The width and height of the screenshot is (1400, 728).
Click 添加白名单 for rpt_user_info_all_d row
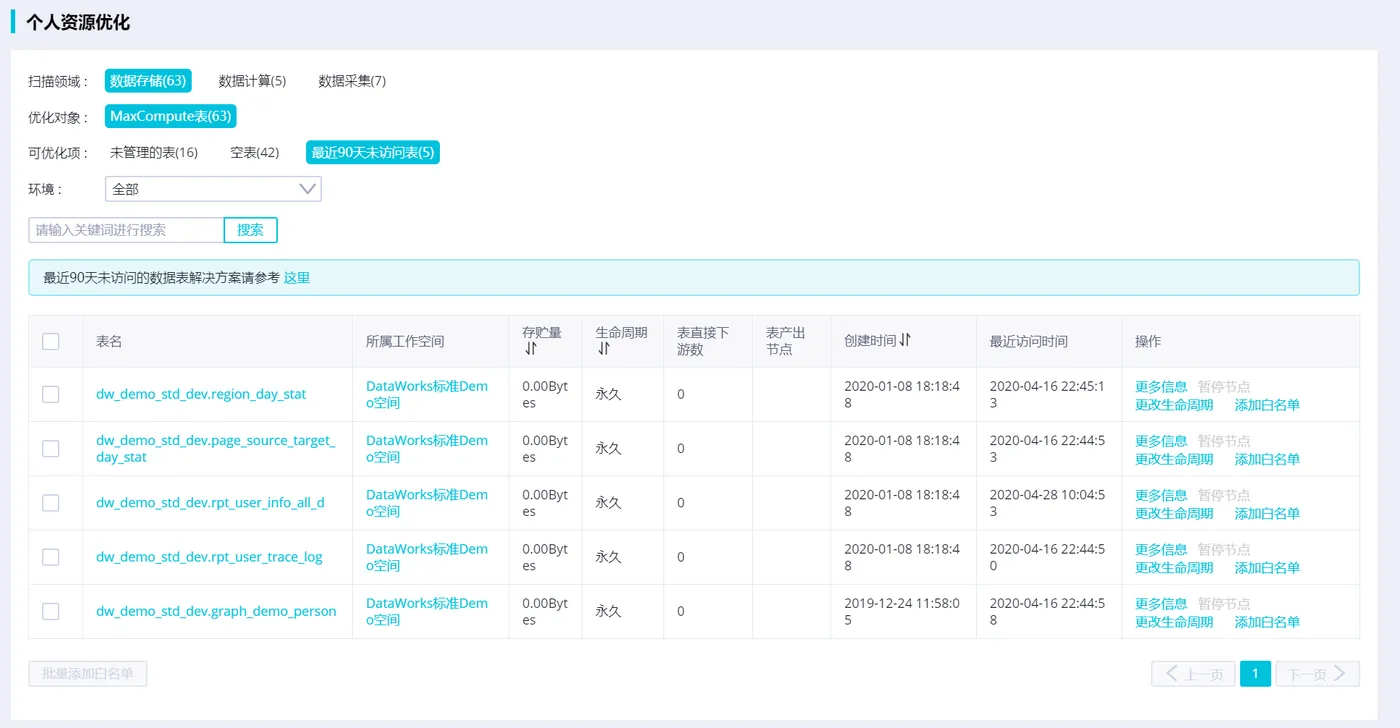pos(1267,513)
